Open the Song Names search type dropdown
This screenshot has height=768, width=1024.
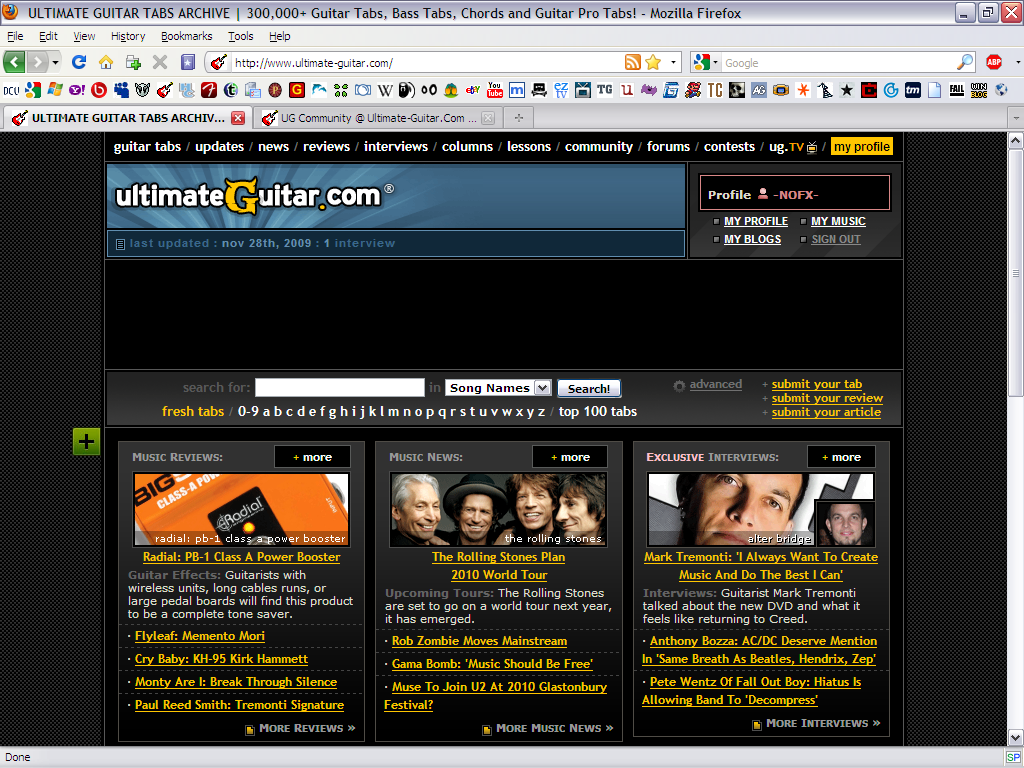pyautogui.click(x=542, y=388)
